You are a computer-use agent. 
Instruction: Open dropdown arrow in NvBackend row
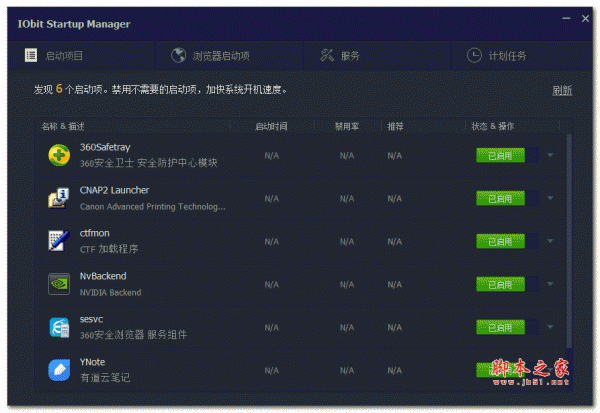pos(550,284)
